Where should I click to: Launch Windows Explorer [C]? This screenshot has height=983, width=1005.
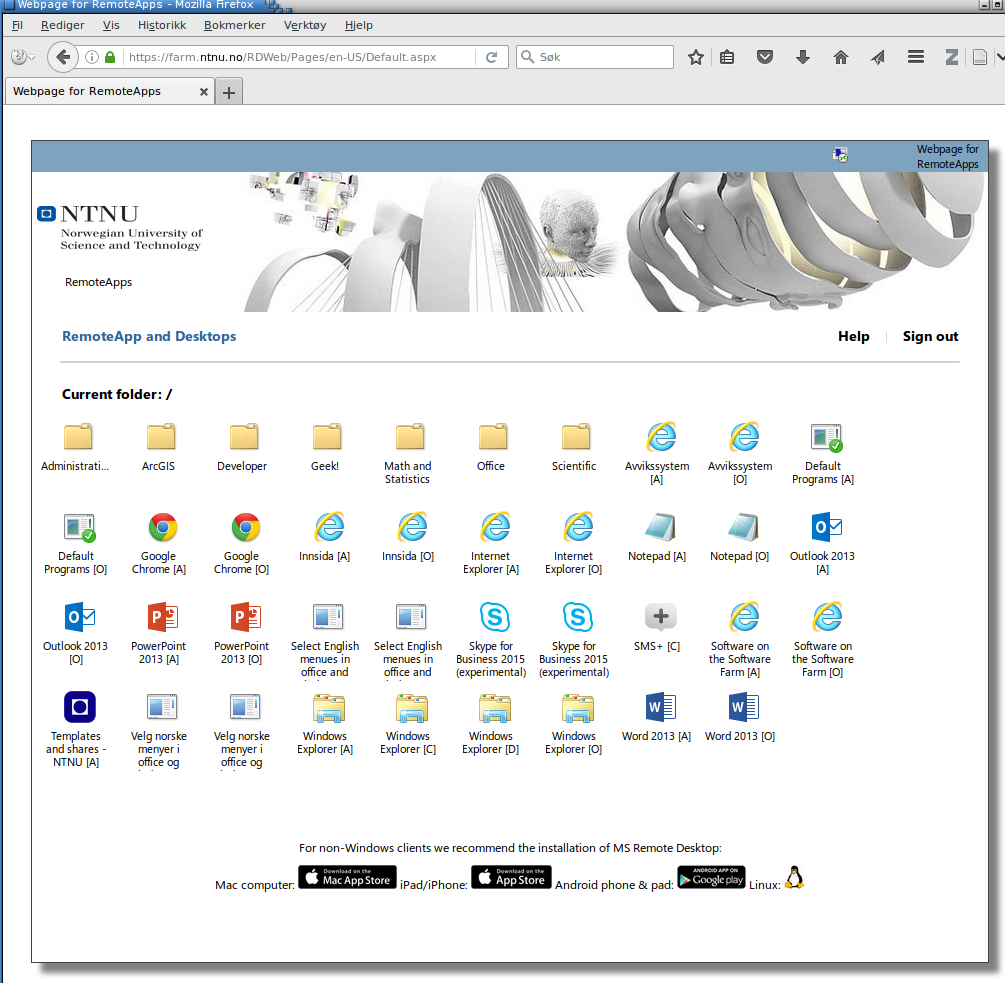tap(411, 708)
